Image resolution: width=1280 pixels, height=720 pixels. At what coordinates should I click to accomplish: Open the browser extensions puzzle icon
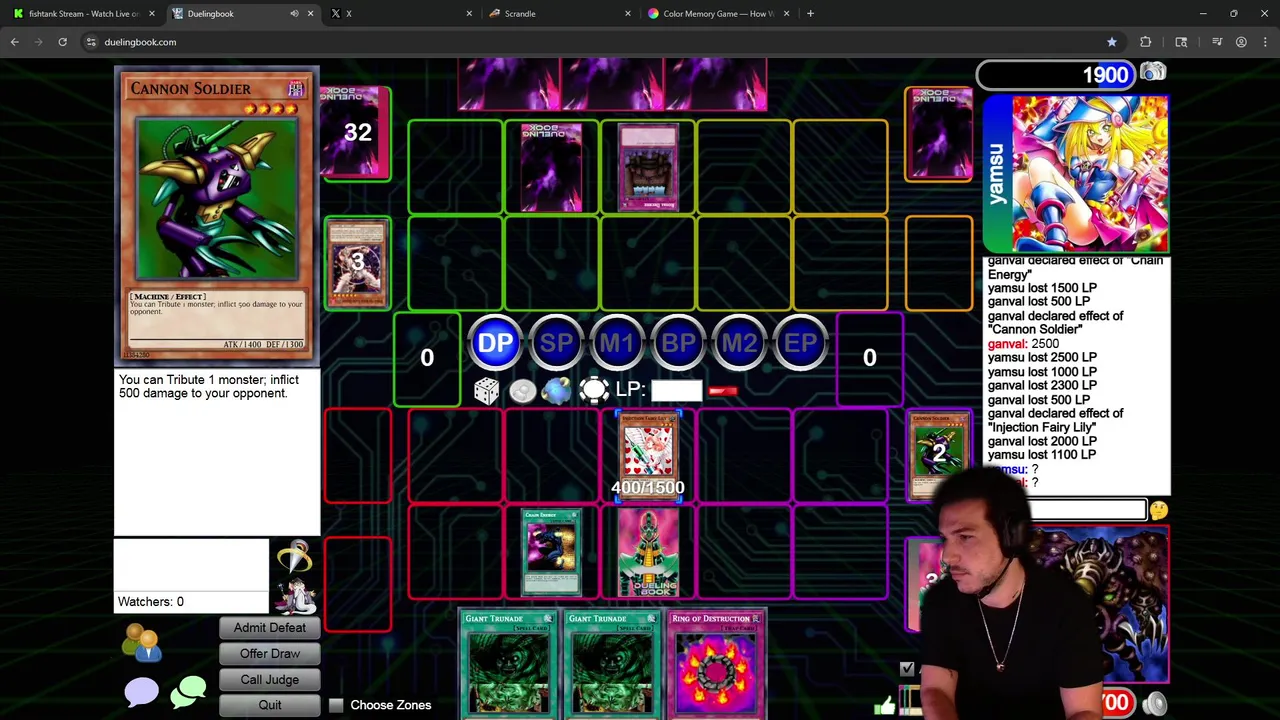pyautogui.click(x=1146, y=42)
